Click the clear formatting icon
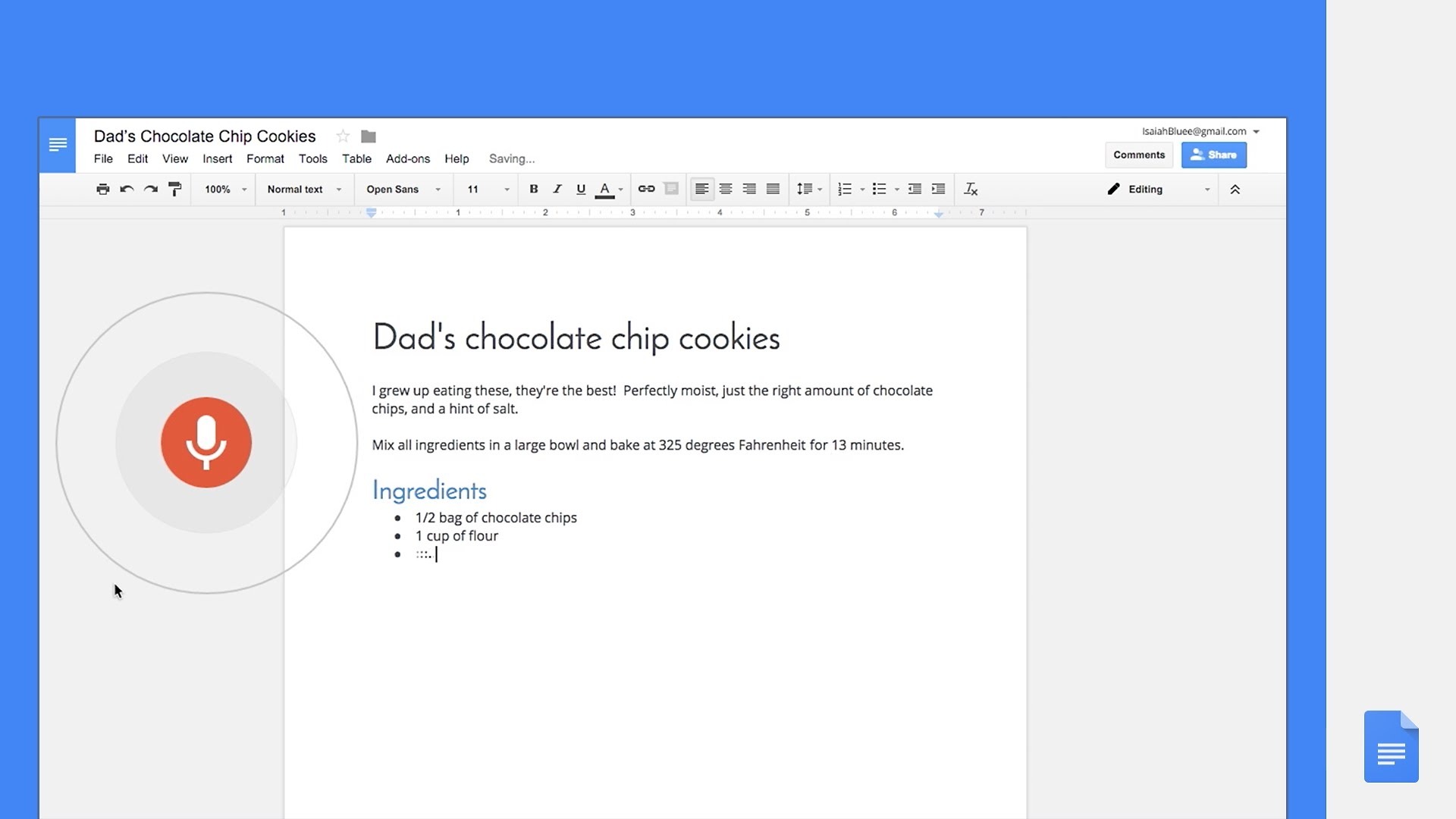Screen dimensions: 1456x819 point(970,190)
